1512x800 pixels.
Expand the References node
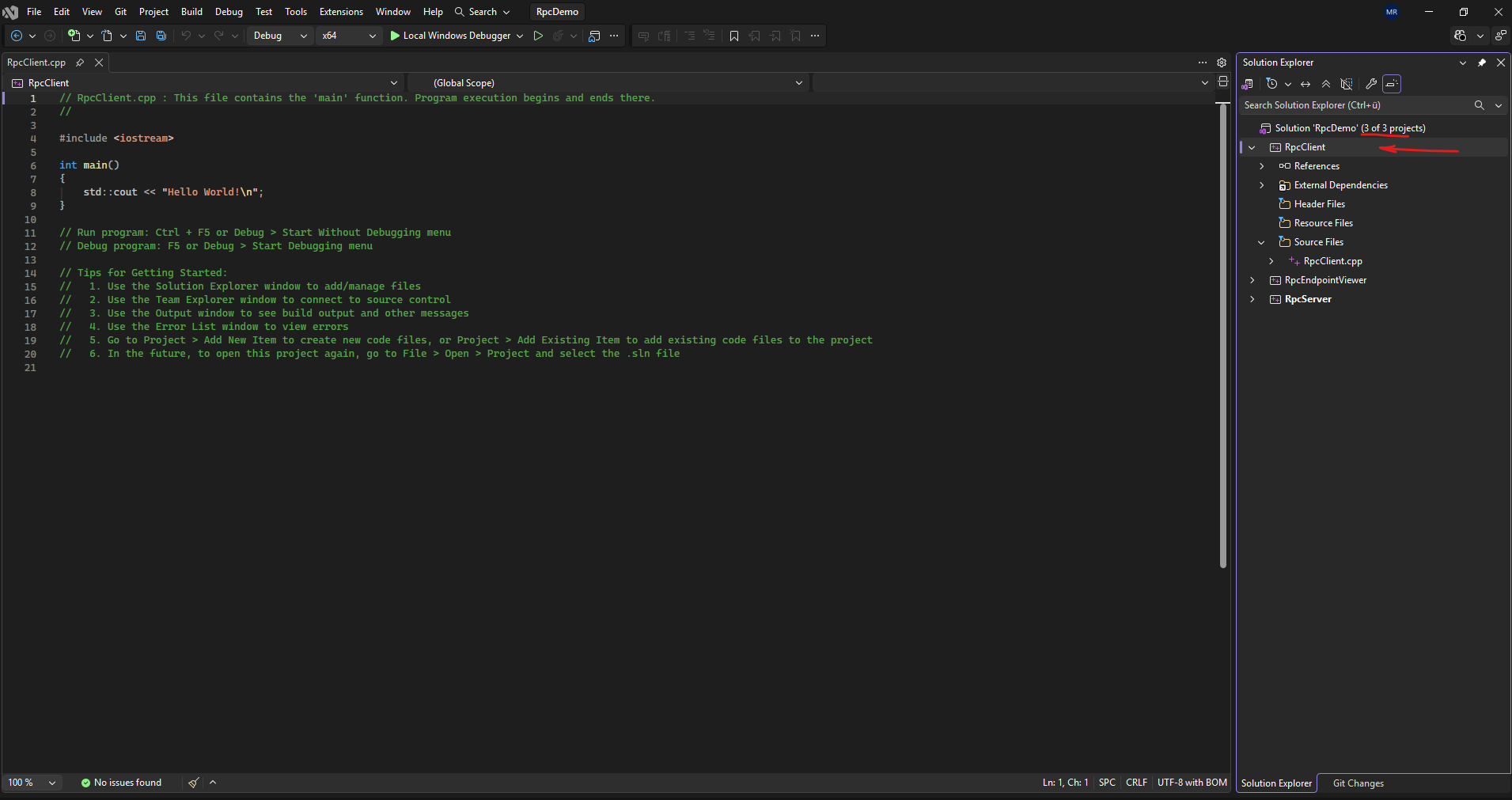tap(1261, 166)
